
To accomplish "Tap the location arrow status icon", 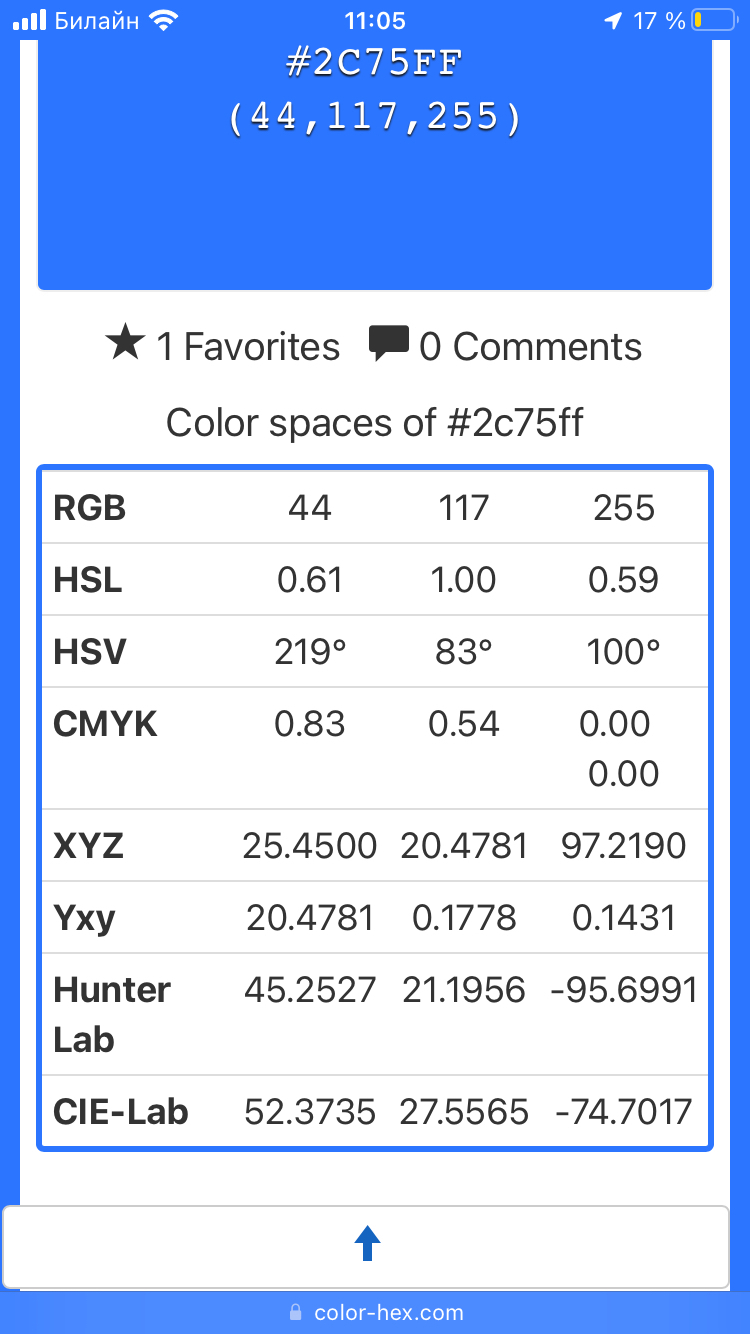I will pos(613,20).
